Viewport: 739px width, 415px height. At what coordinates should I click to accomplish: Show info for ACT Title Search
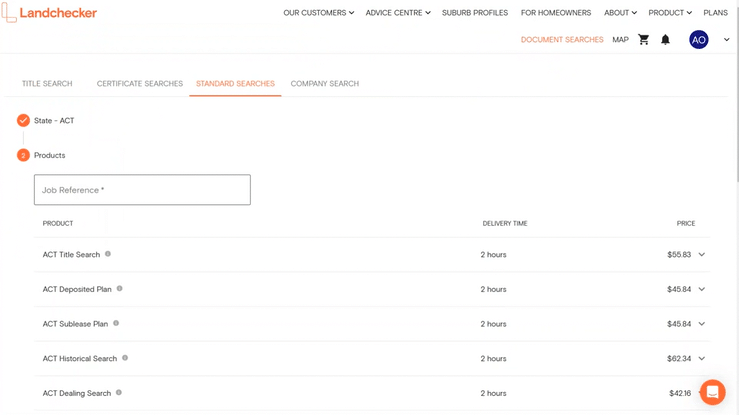tap(108, 254)
